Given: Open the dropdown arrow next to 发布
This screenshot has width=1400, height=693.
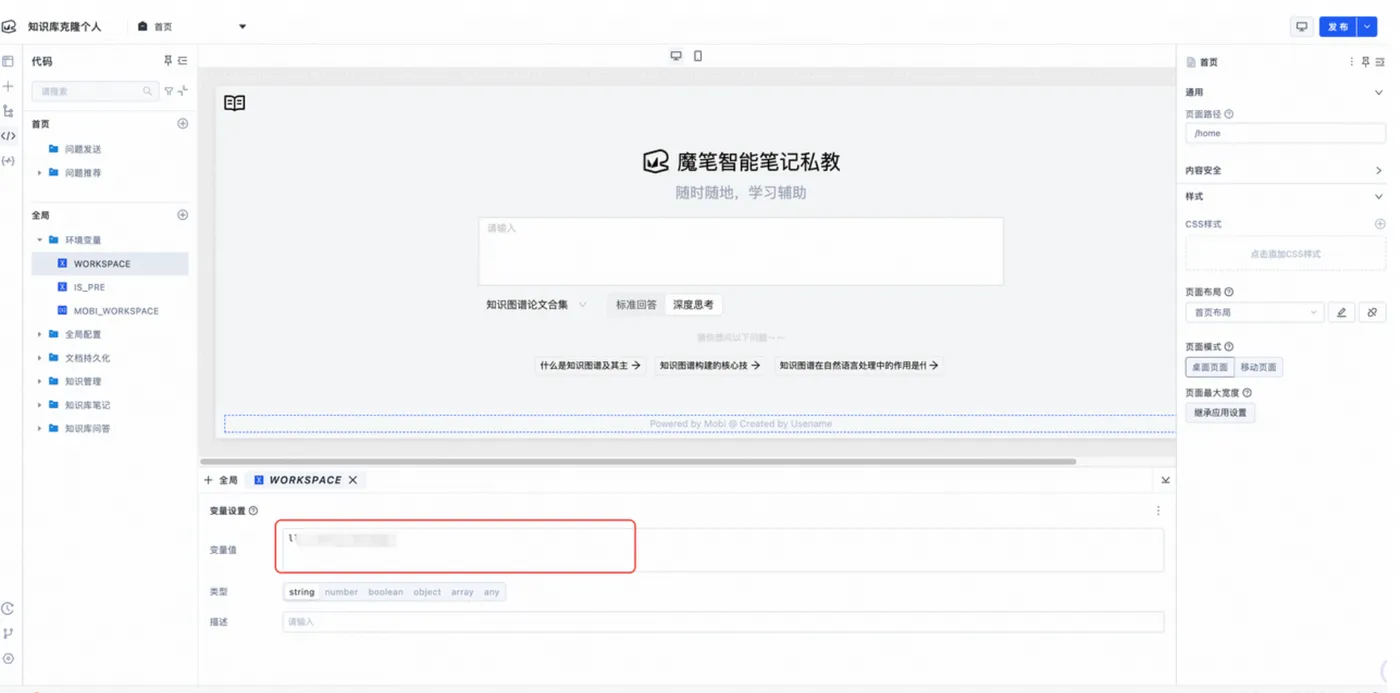Looking at the screenshot, I should click(x=1367, y=27).
